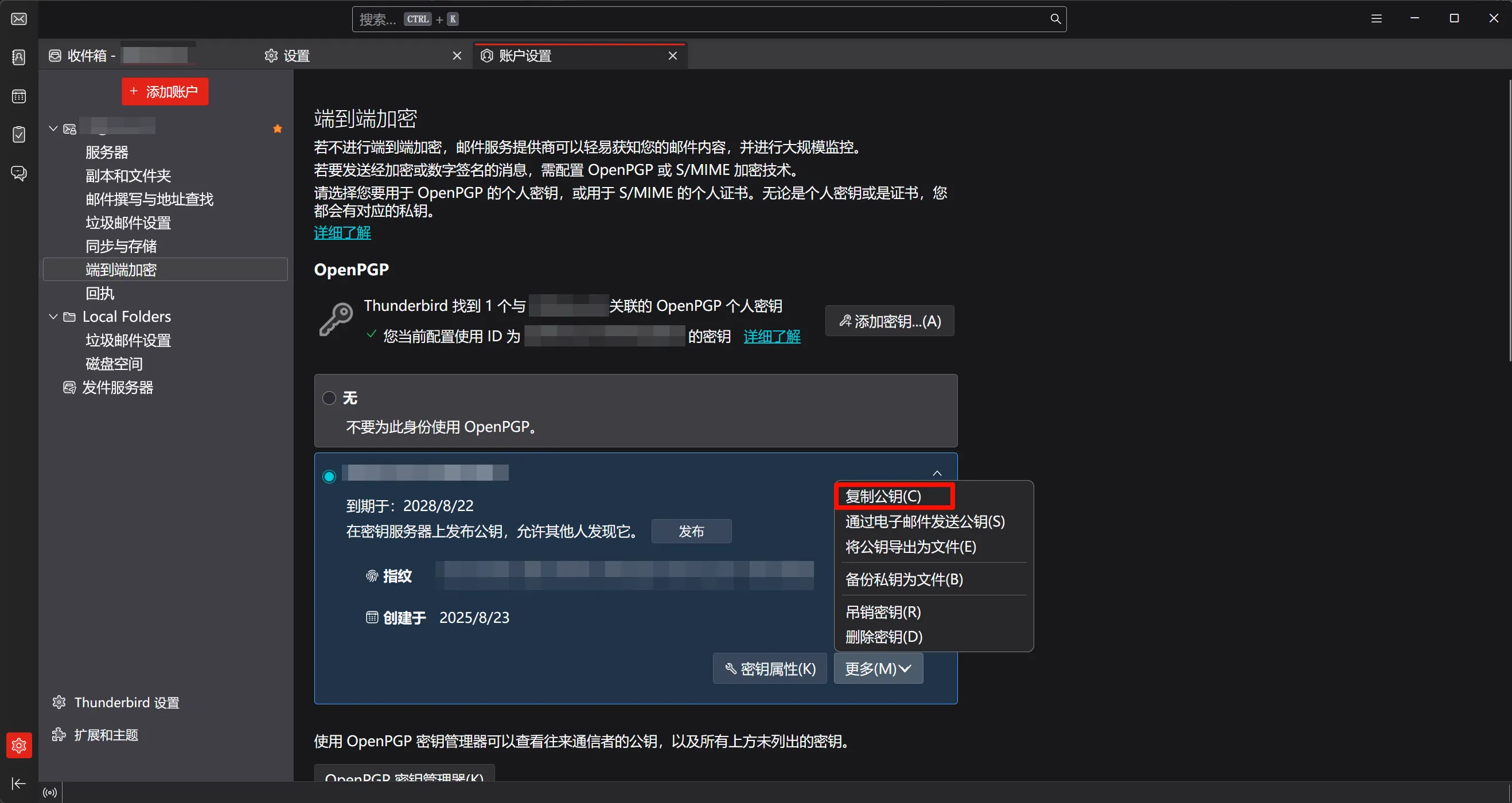Open the Tasks view in the sidebar
The width and height of the screenshot is (1512, 803).
(x=18, y=134)
